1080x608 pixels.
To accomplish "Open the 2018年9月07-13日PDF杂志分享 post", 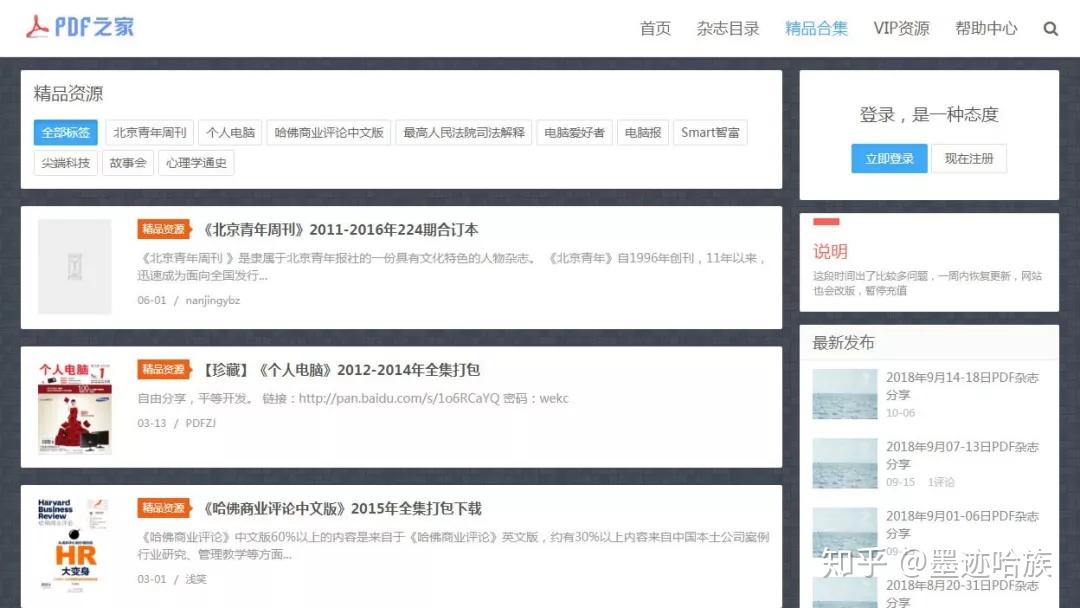I will coord(962,455).
